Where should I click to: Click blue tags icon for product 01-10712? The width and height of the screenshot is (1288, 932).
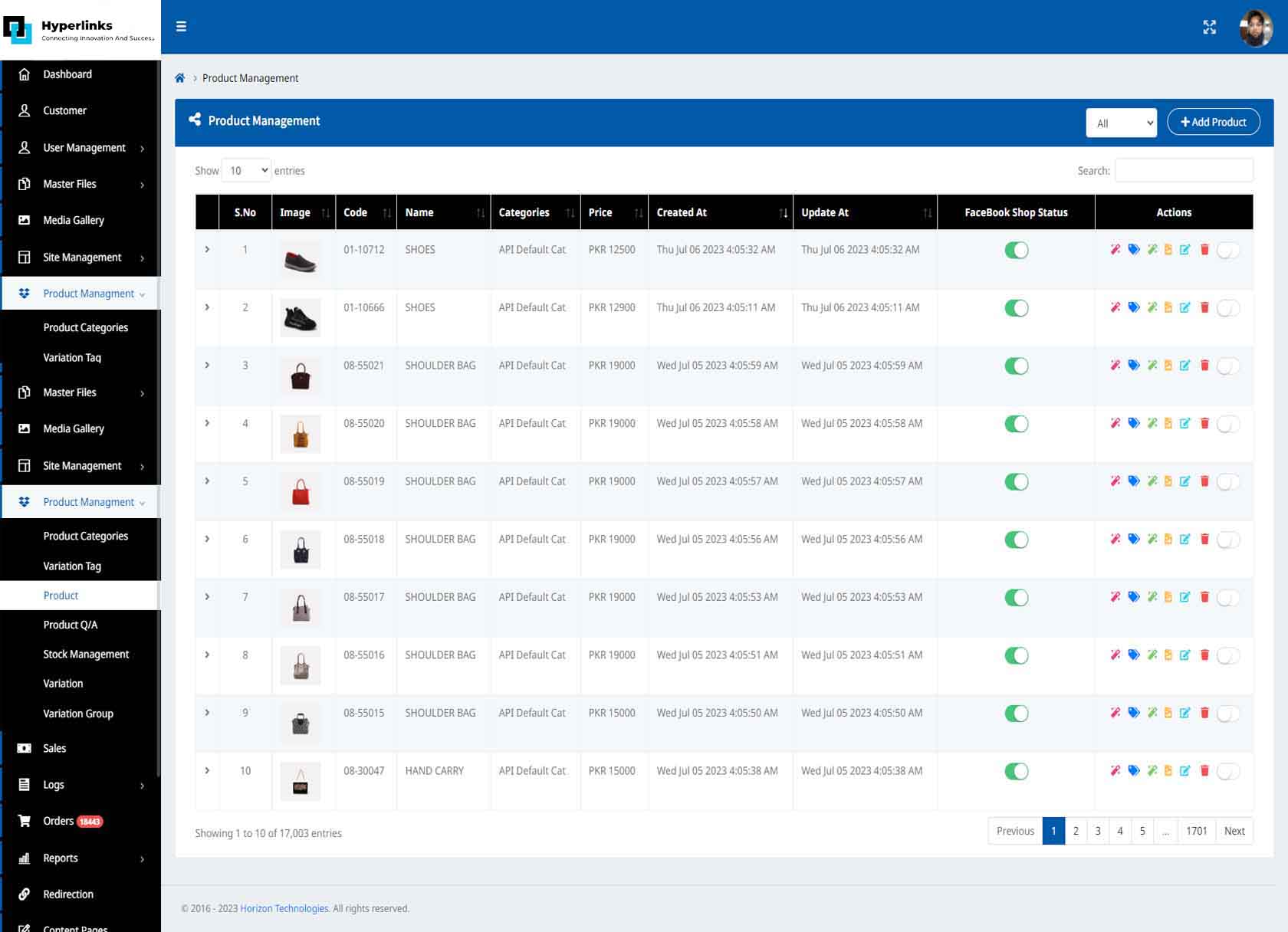(x=1134, y=250)
